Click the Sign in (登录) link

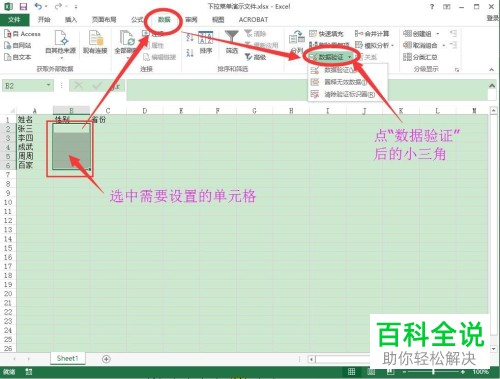(493, 18)
